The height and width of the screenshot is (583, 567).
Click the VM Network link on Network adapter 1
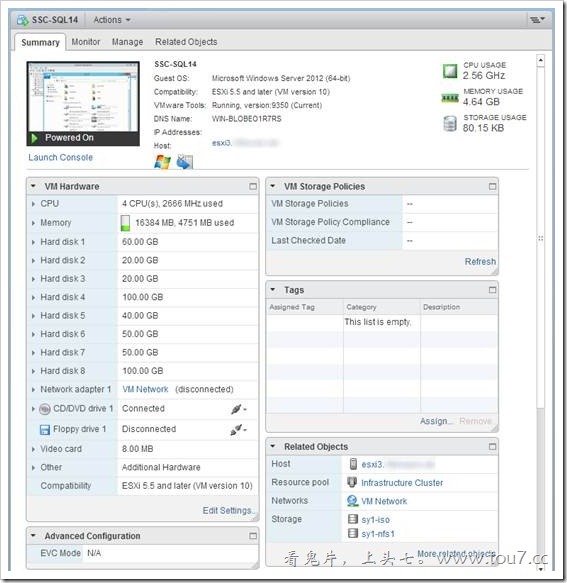point(145,389)
